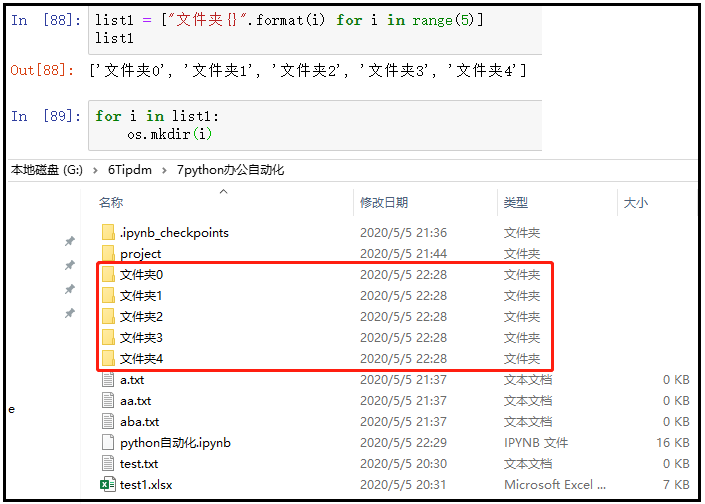Select the 文件夹2 folder icon
This screenshot has height=504, width=705.
(x=108, y=317)
